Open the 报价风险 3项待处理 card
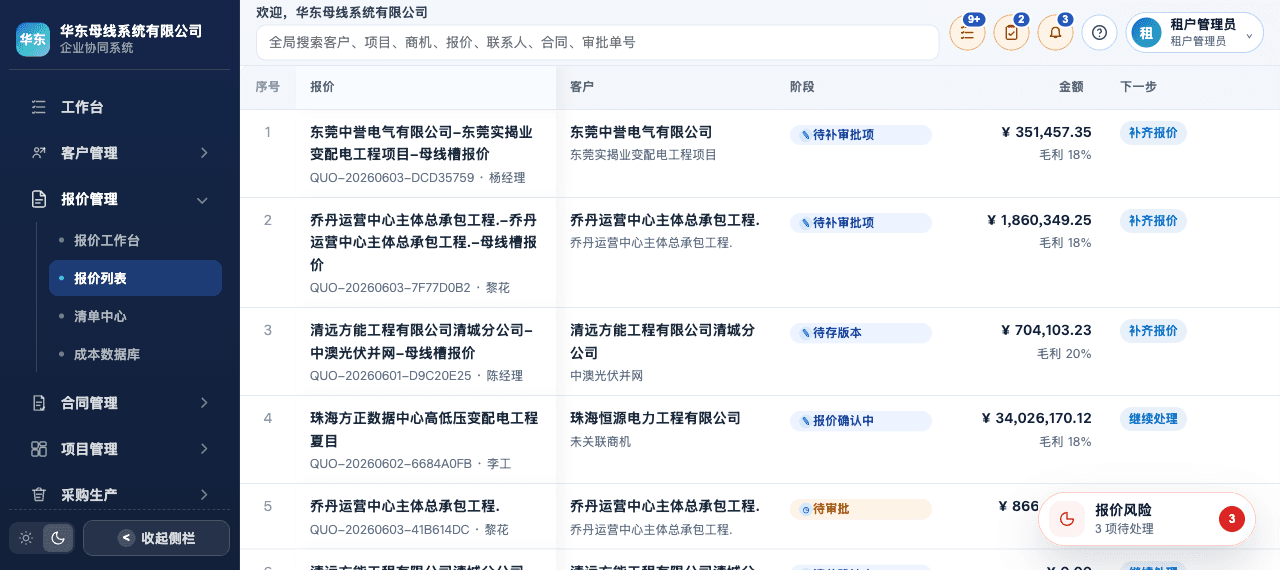 [1146, 519]
